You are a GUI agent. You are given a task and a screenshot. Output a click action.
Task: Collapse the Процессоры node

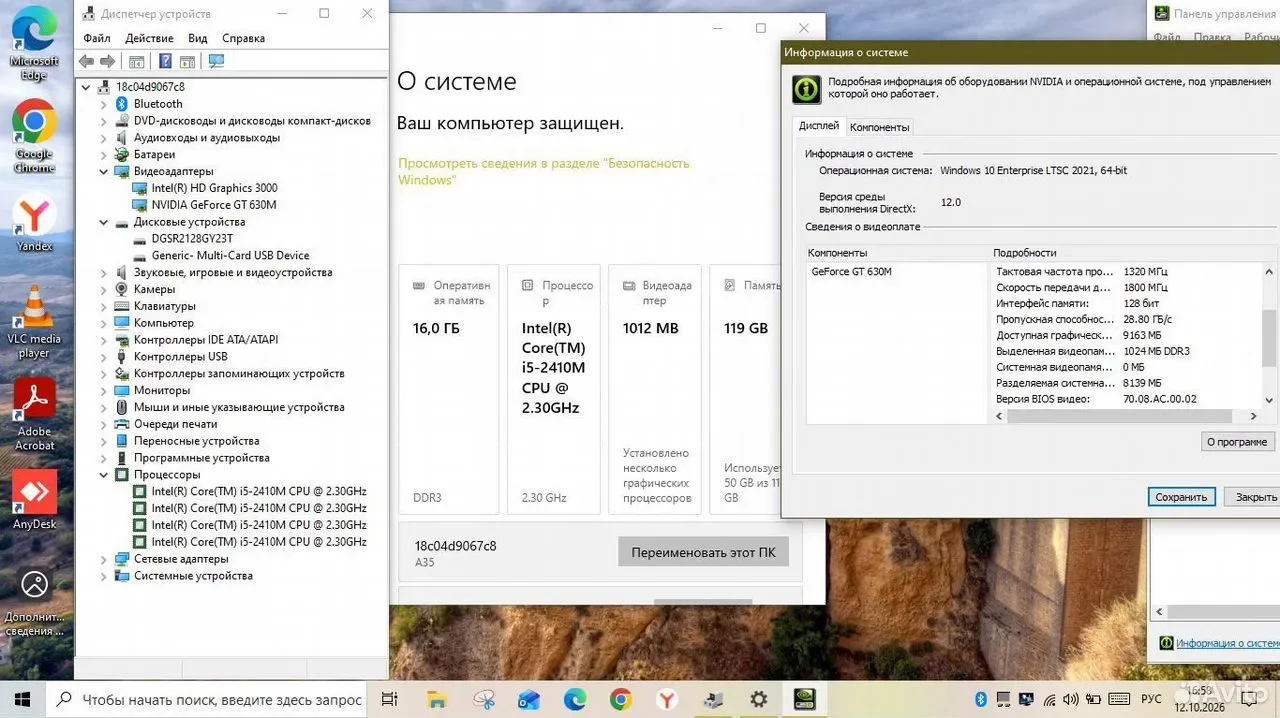point(104,474)
